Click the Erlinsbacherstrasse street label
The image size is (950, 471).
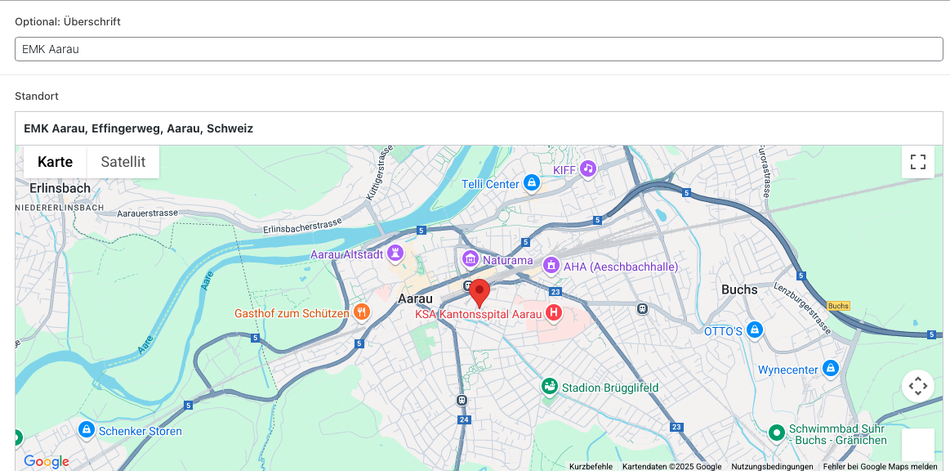pyautogui.click(x=303, y=226)
